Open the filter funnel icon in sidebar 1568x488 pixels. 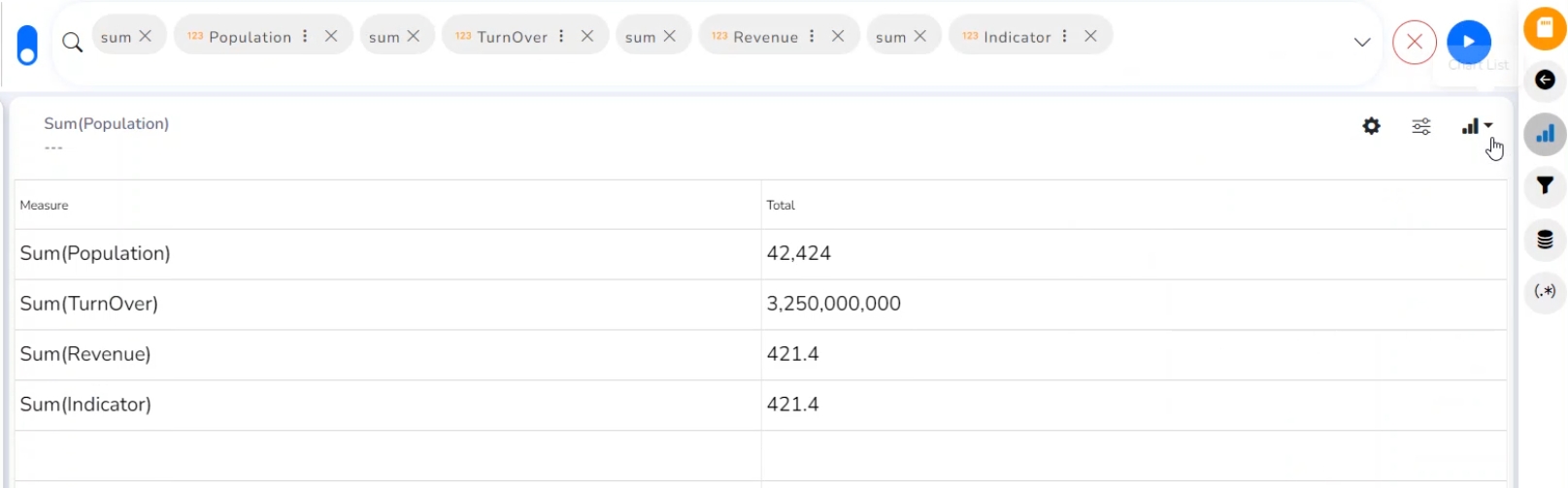point(1545,185)
